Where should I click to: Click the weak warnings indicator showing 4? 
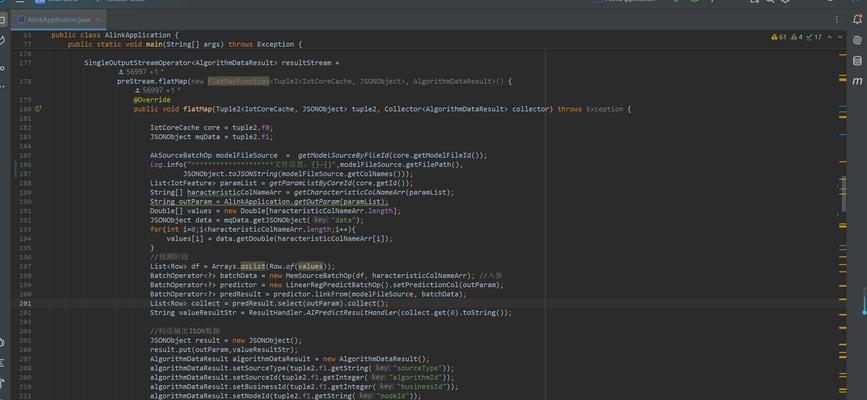point(797,37)
